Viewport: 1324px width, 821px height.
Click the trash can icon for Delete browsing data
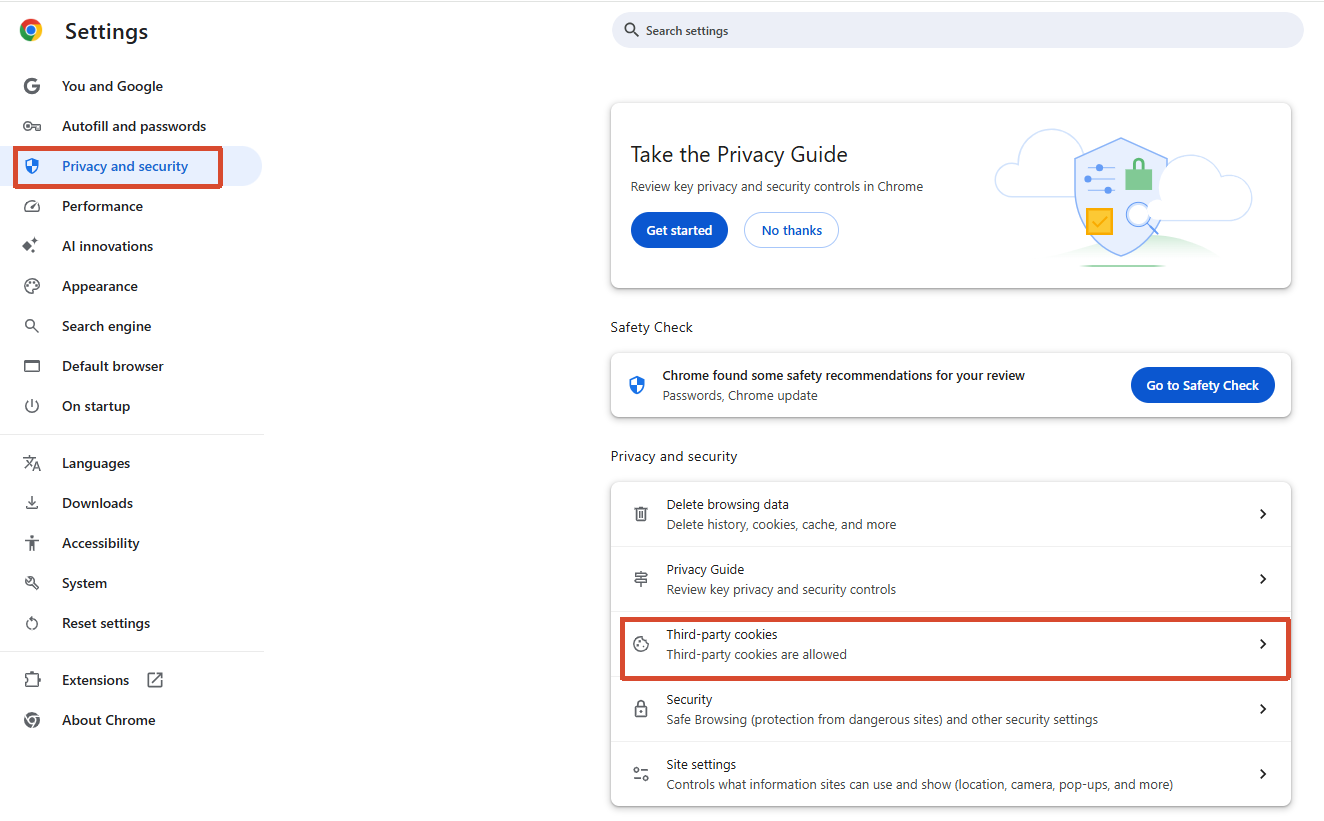pos(641,514)
